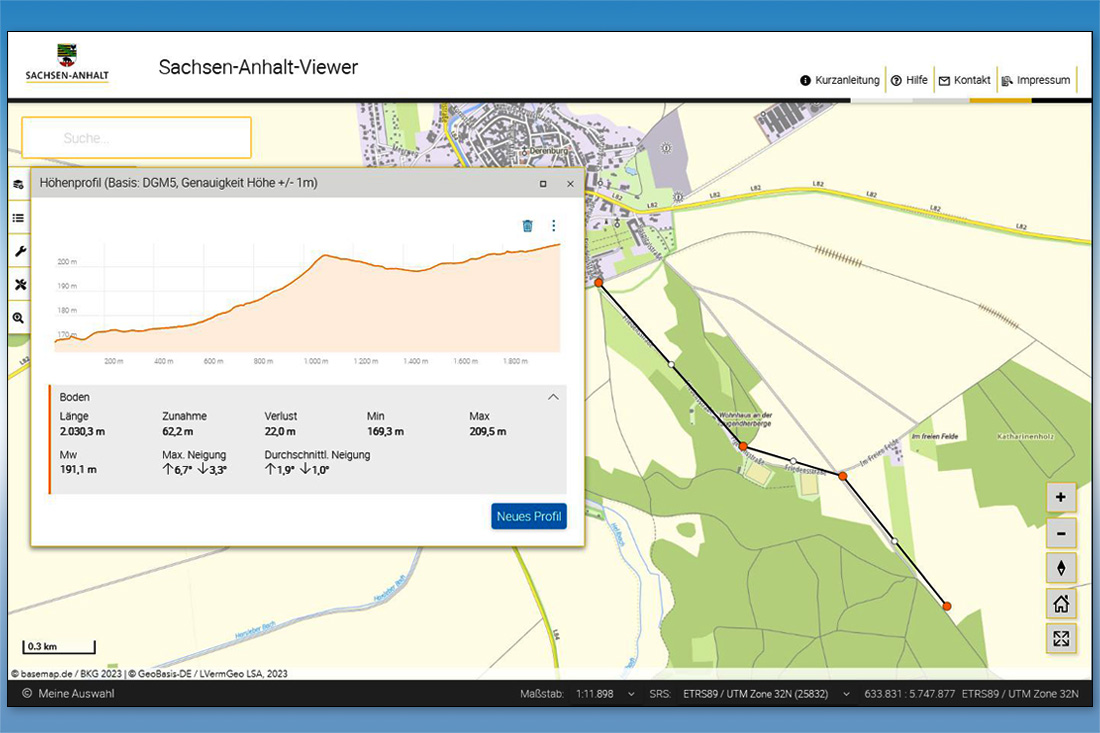Maximize the Höhenprofil panel
Image resolution: width=1100 pixels, height=733 pixels.
point(543,184)
